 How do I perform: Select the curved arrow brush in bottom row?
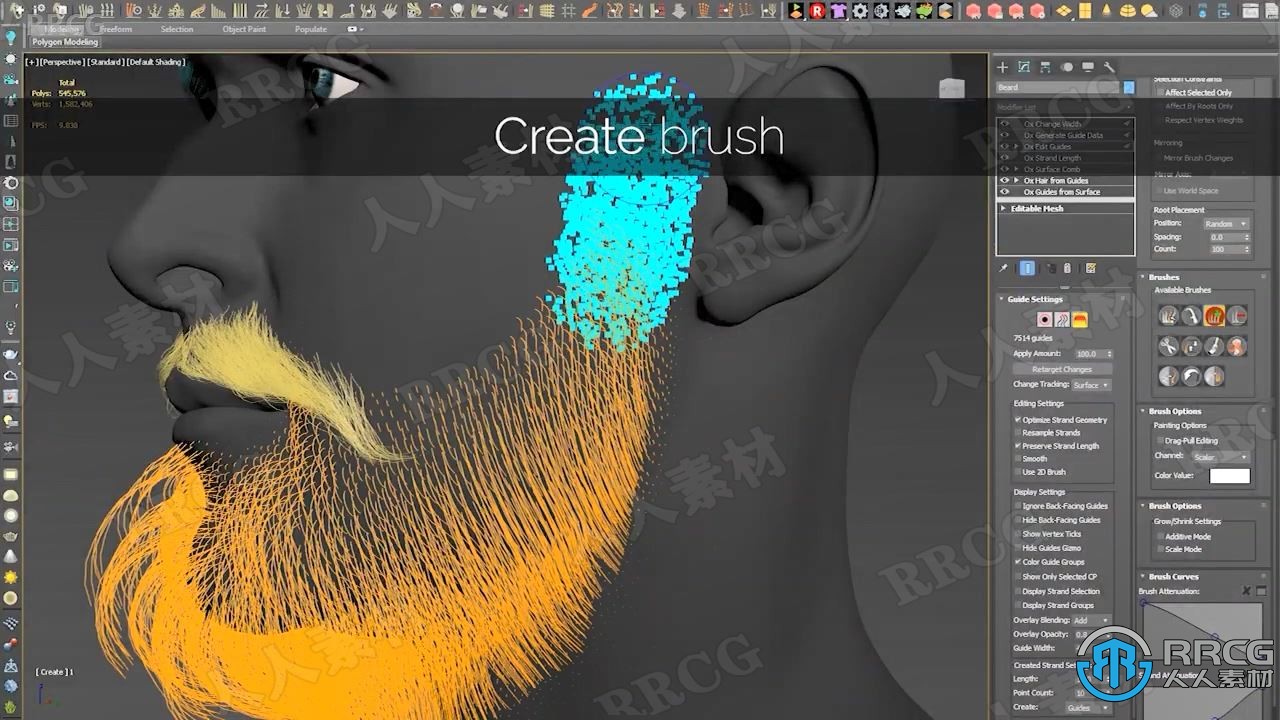(1191, 376)
